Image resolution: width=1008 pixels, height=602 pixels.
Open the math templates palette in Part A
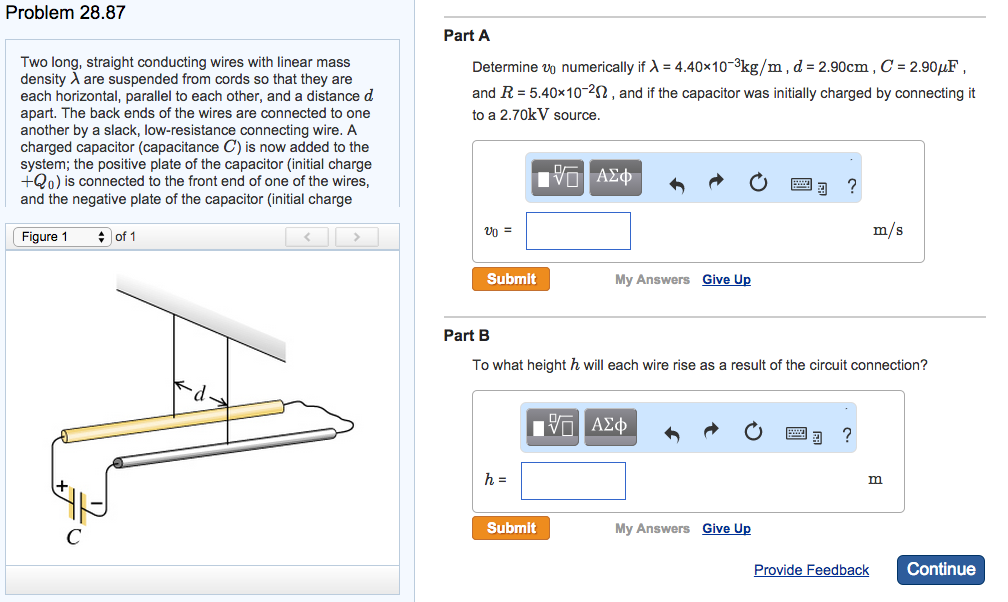556,177
